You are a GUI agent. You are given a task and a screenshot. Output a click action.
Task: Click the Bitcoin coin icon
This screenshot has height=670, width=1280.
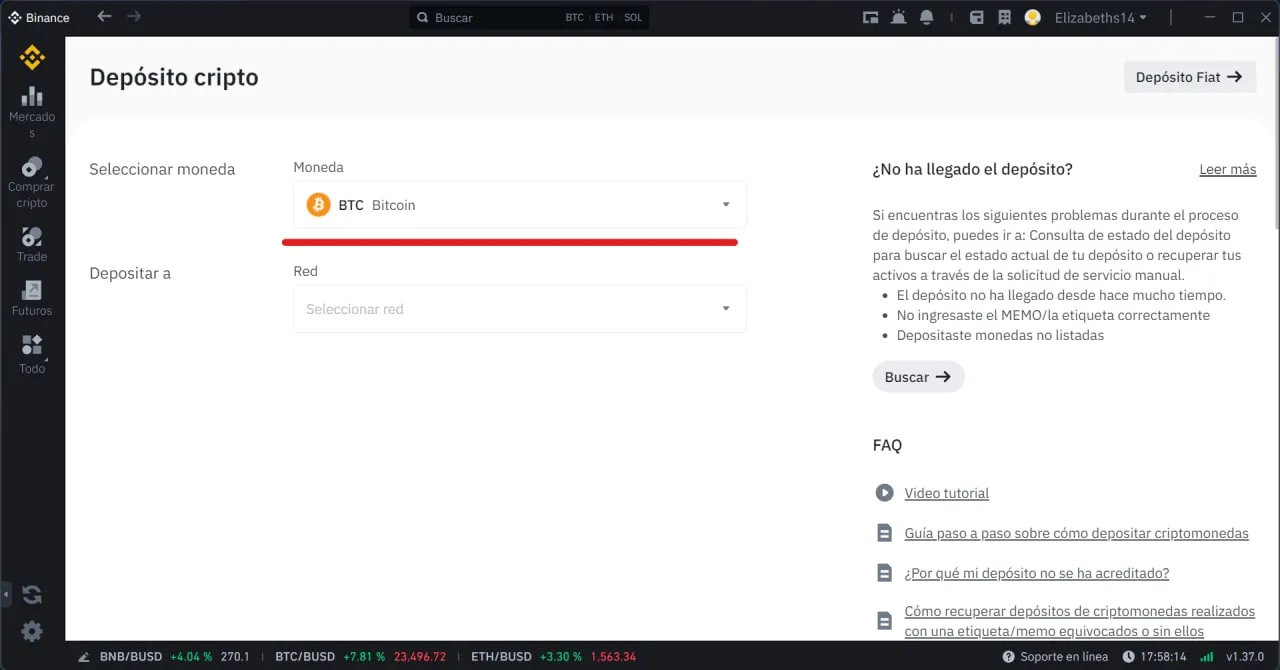tap(318, 205)
